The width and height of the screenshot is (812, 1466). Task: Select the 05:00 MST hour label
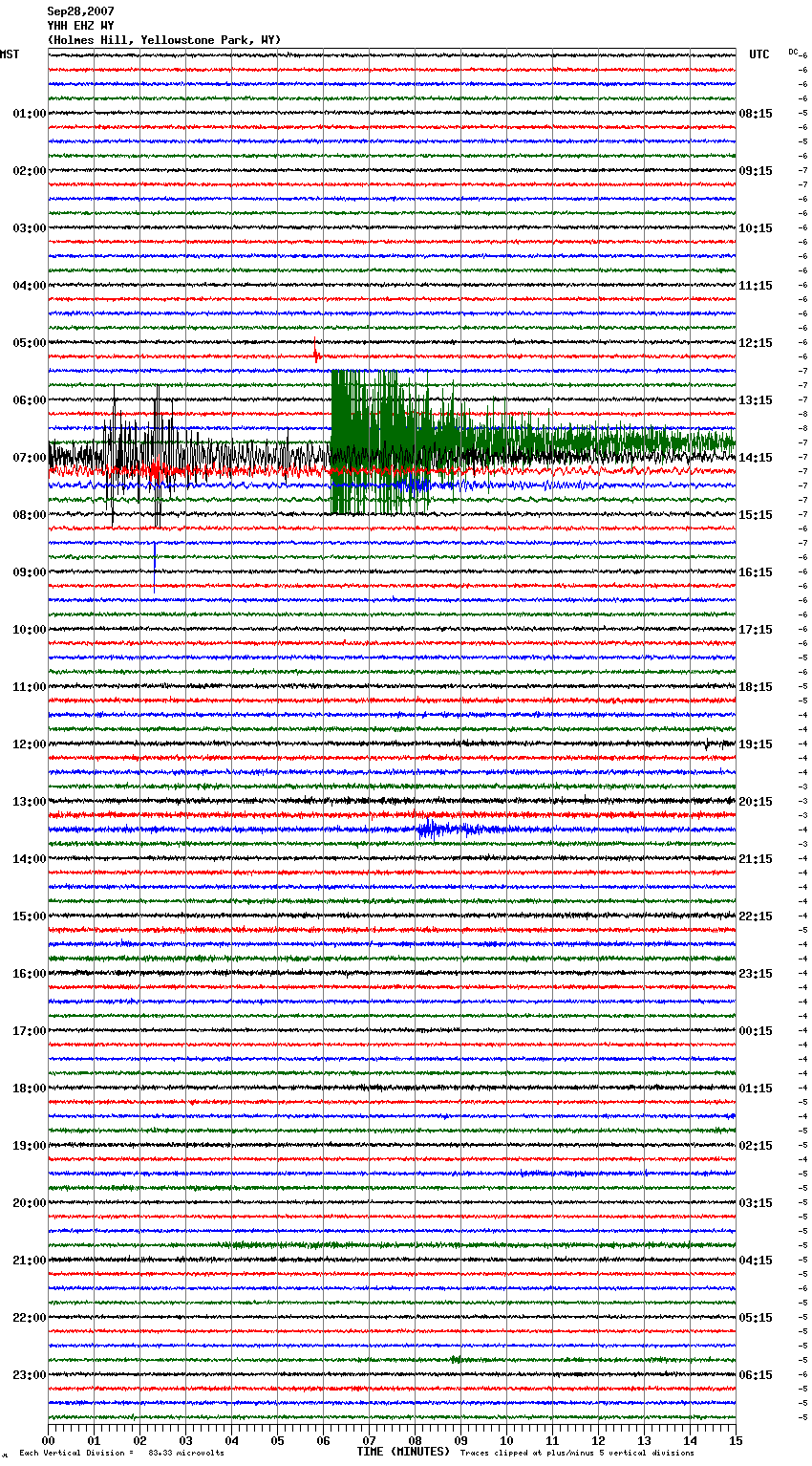[x=30, y=343]
